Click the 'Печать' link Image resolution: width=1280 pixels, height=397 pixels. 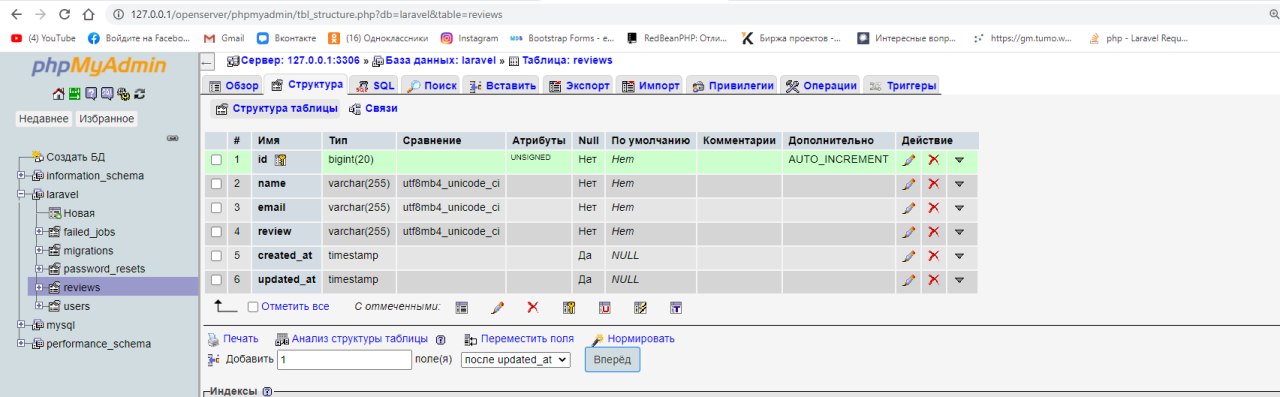[233, 339]
